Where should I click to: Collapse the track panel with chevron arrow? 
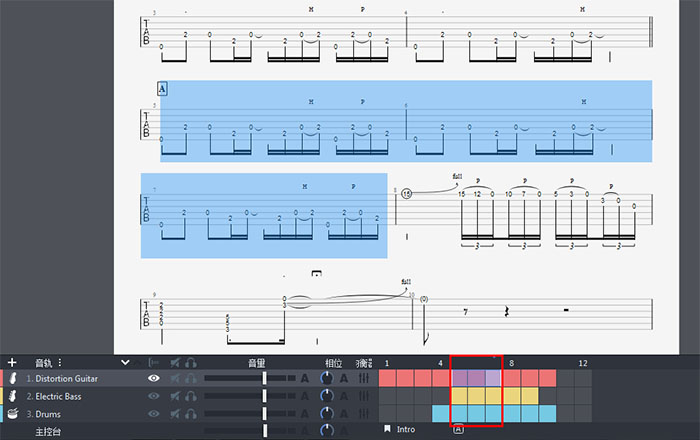pos(125,362)
